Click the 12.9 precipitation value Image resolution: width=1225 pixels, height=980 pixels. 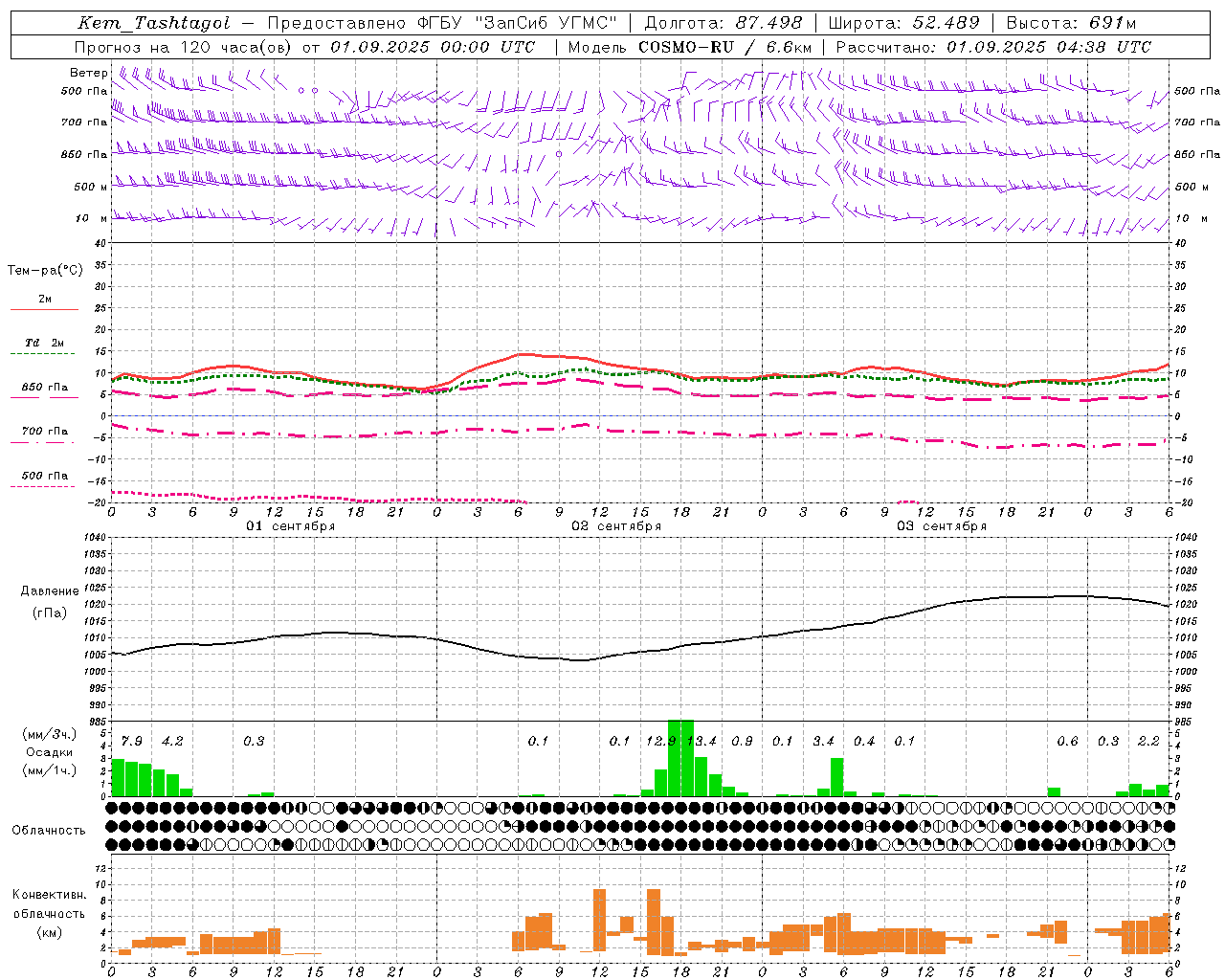coord(661,741)
